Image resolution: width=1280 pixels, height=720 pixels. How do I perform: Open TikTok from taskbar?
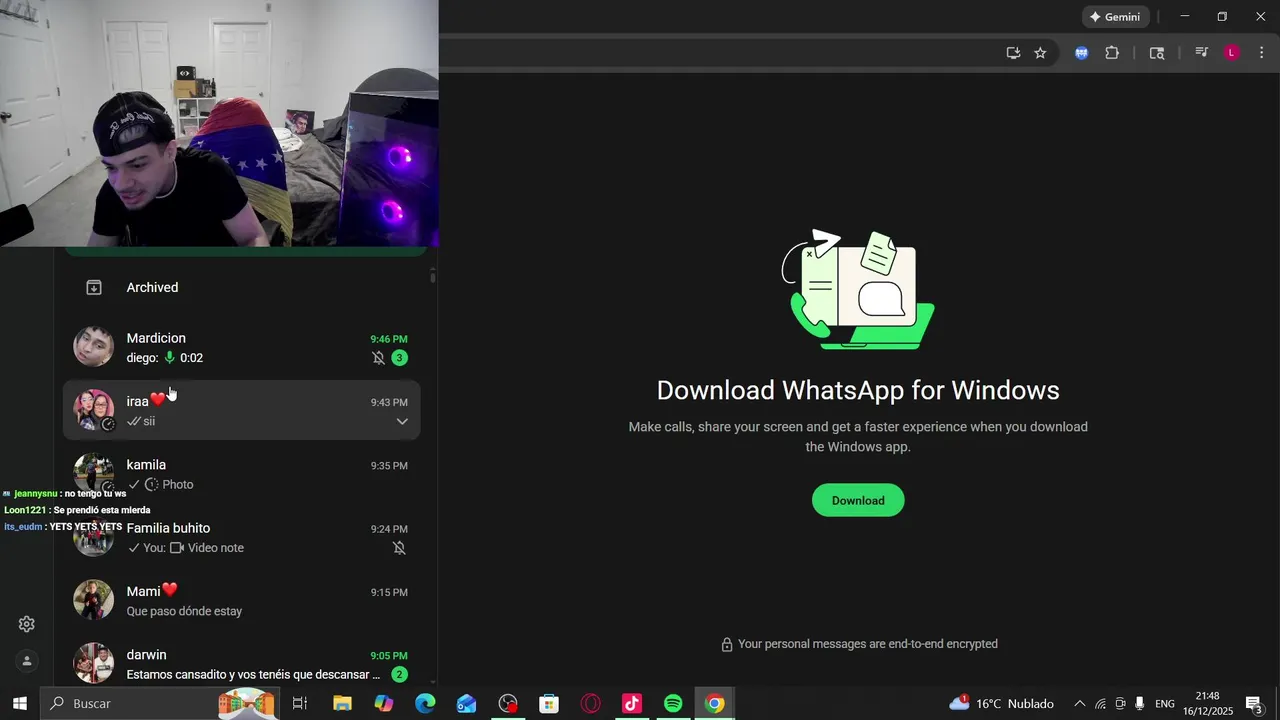click(x=632, y=704)
